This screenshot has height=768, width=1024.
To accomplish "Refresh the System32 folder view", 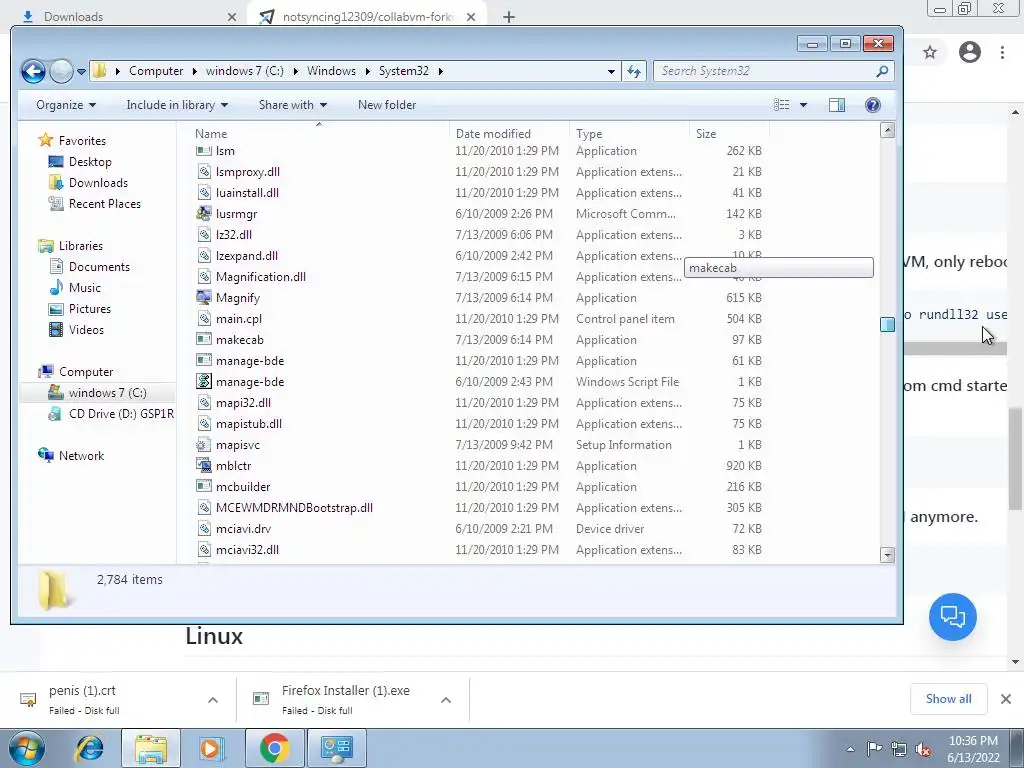I will 634,71.
